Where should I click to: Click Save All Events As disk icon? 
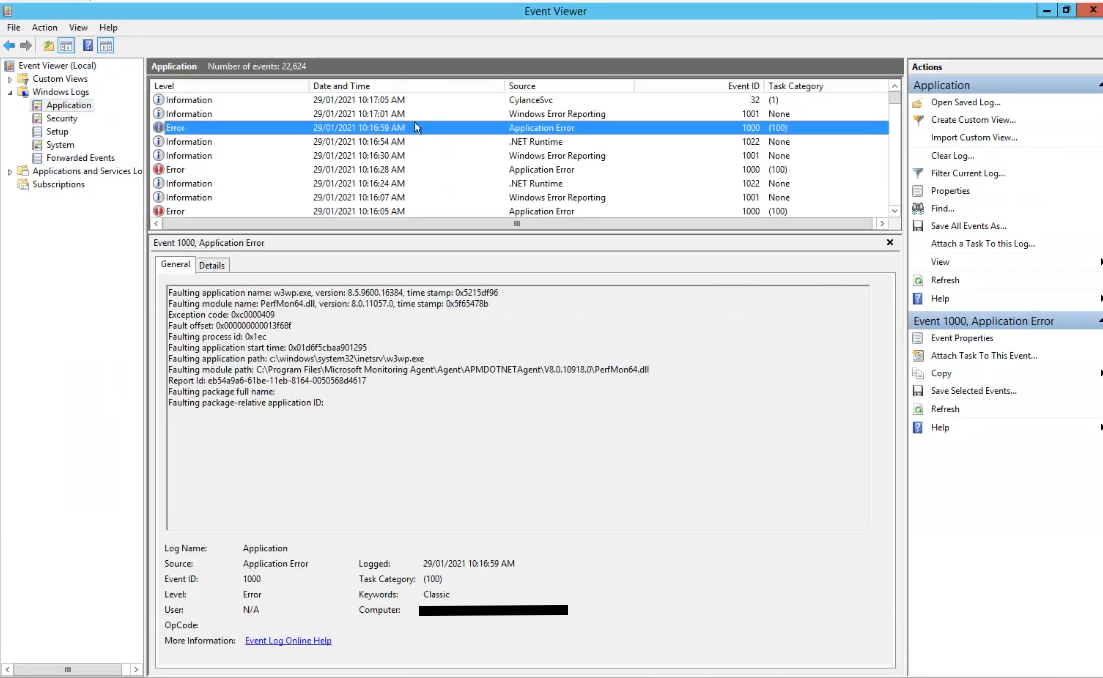pyautogui.click(x=918, y=226)
